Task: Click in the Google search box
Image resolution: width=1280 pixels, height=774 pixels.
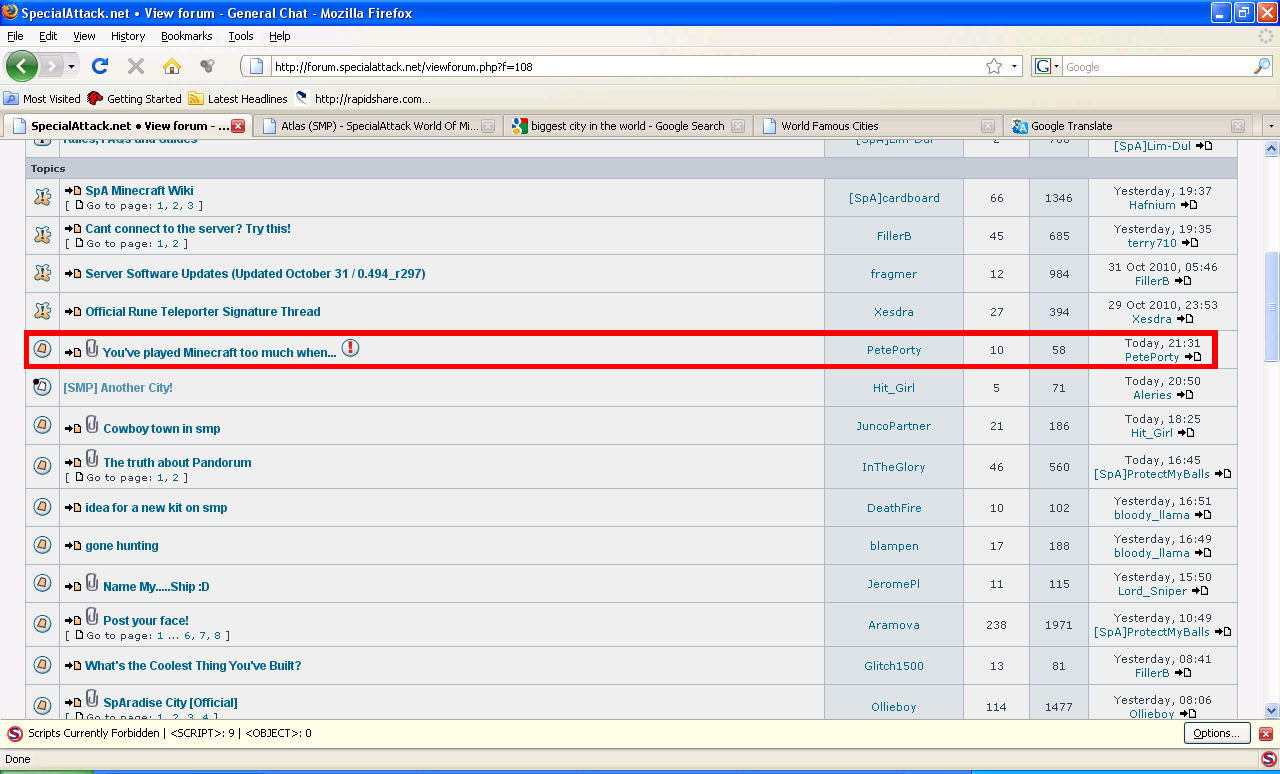Action: pos(1156,67)
